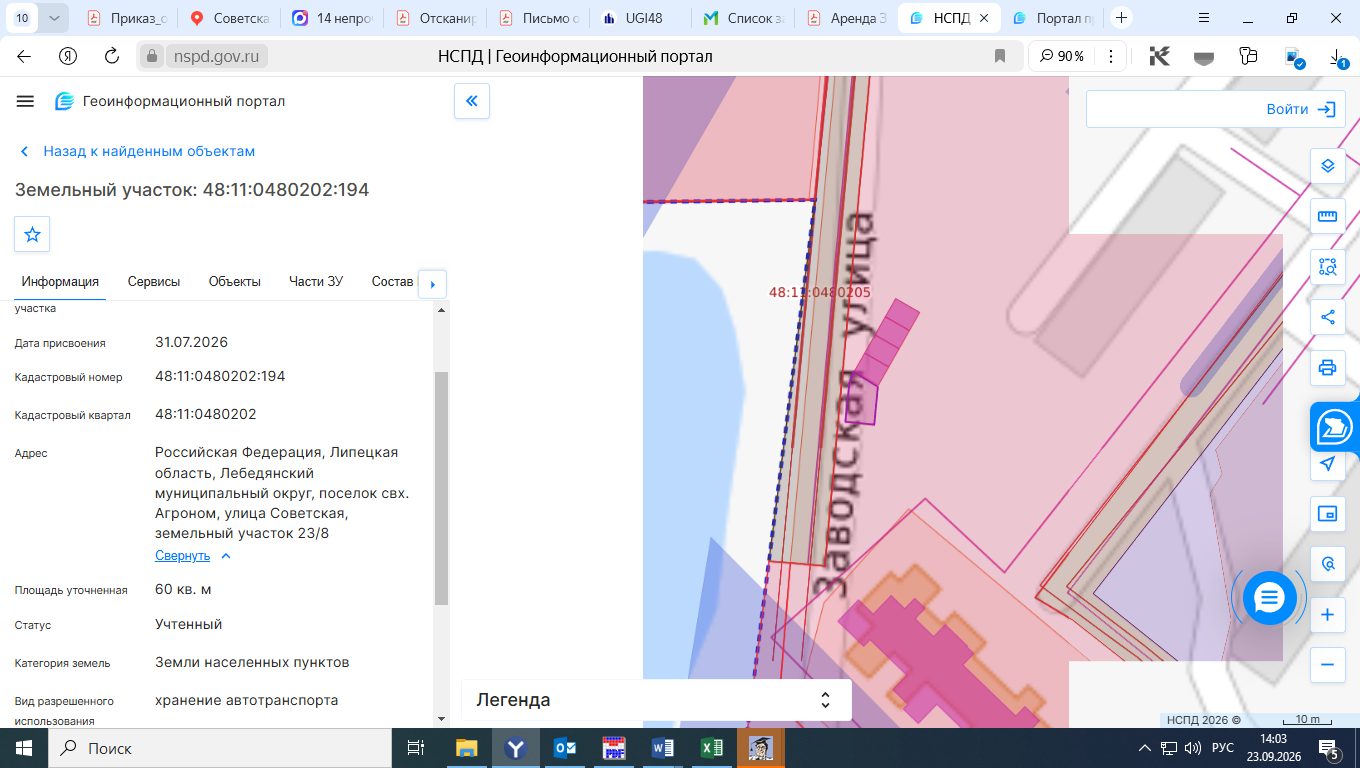
Task: Click the Геоинформационный портал logo
Action: [170, 101]
